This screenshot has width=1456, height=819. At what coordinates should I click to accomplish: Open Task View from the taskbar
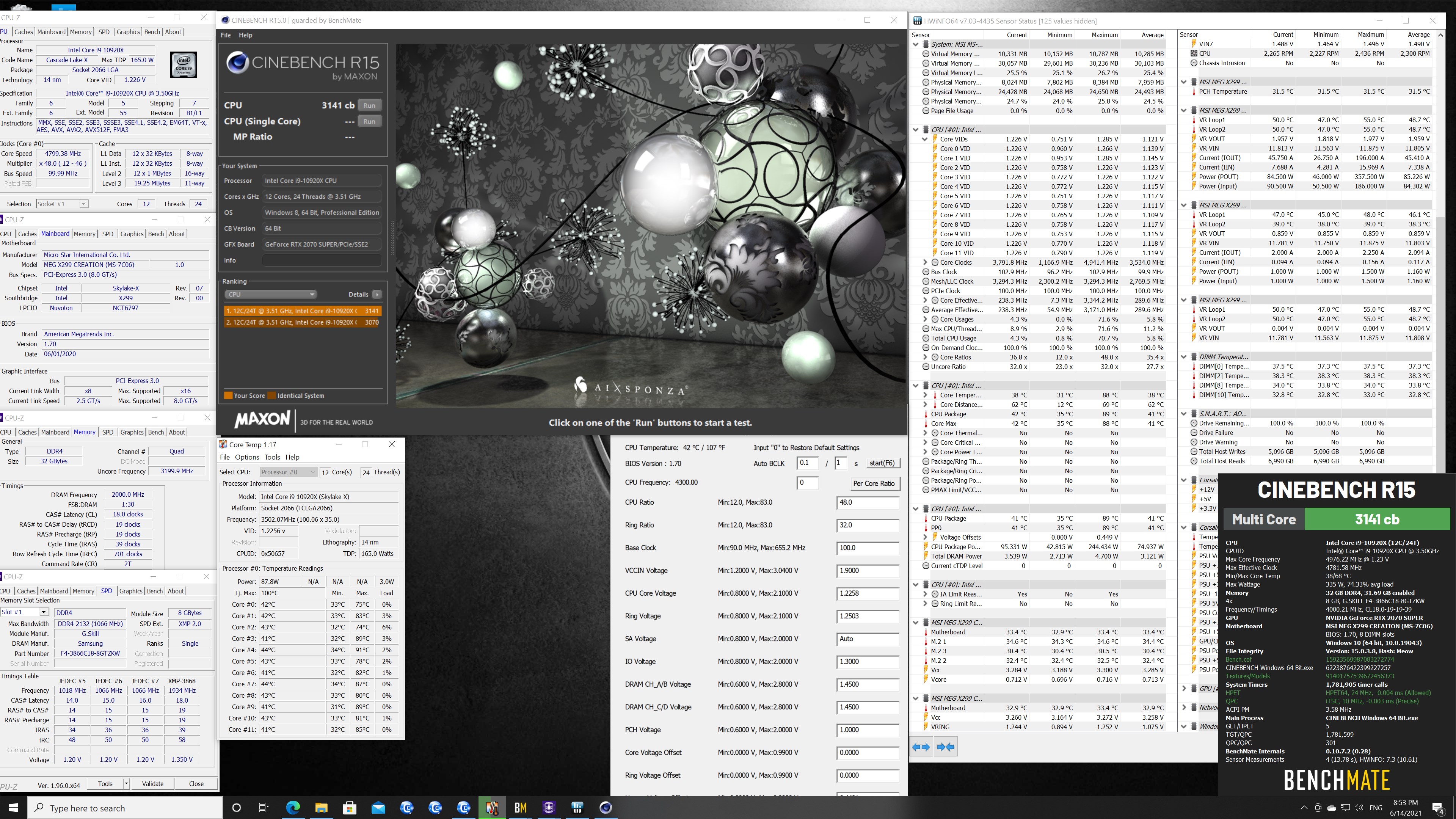pyautogui.click(x=264, y=808)
